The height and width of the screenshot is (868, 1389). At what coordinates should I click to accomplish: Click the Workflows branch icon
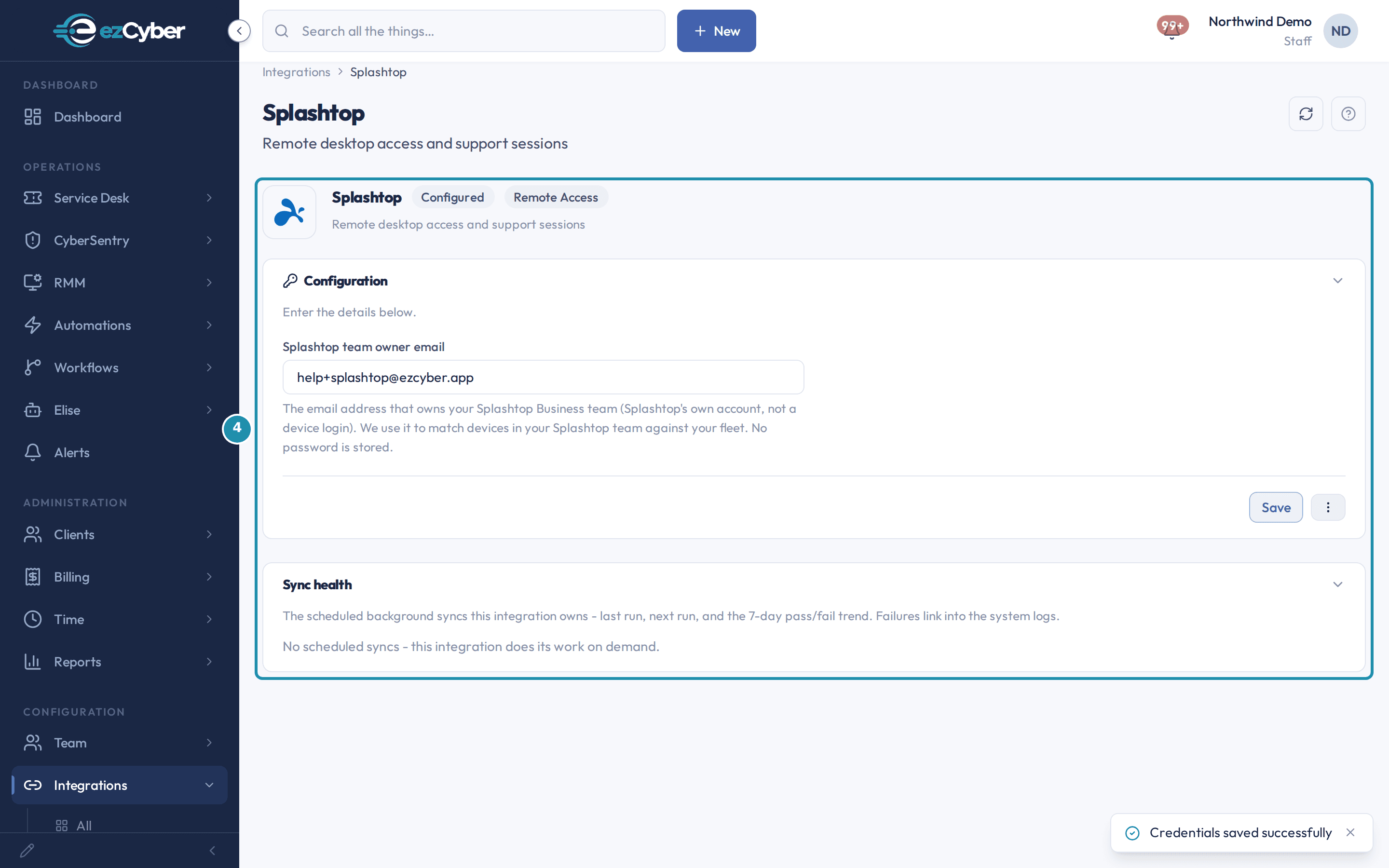[33, 367]
